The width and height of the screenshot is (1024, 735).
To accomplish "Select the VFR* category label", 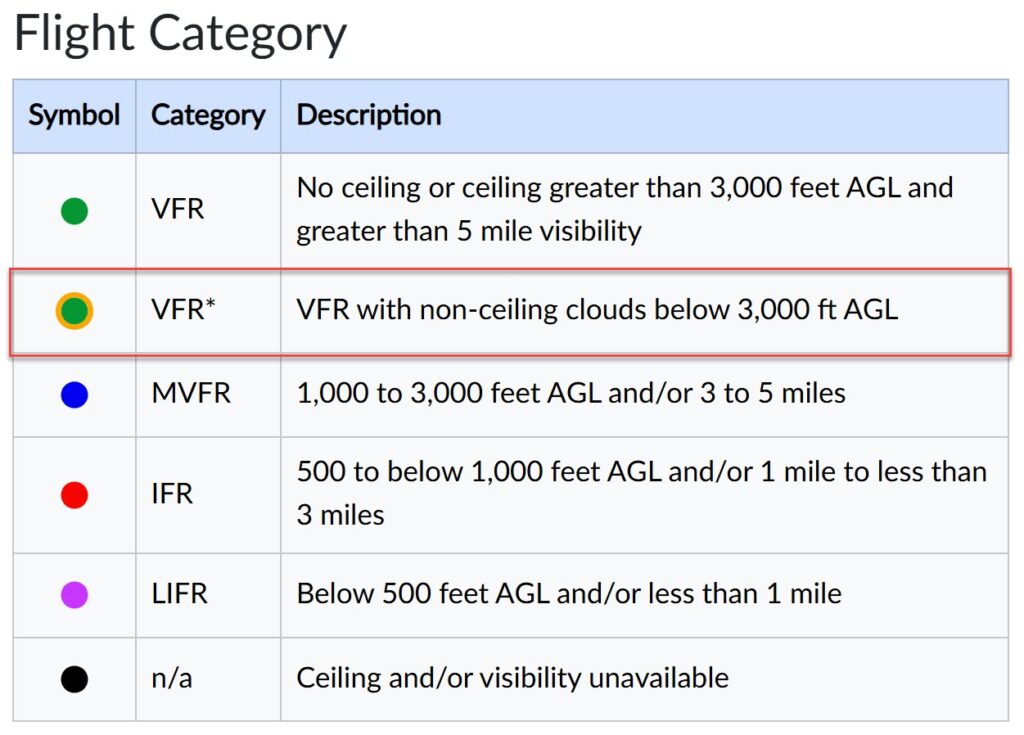I will pyautogui.click(x=183, y=311).
